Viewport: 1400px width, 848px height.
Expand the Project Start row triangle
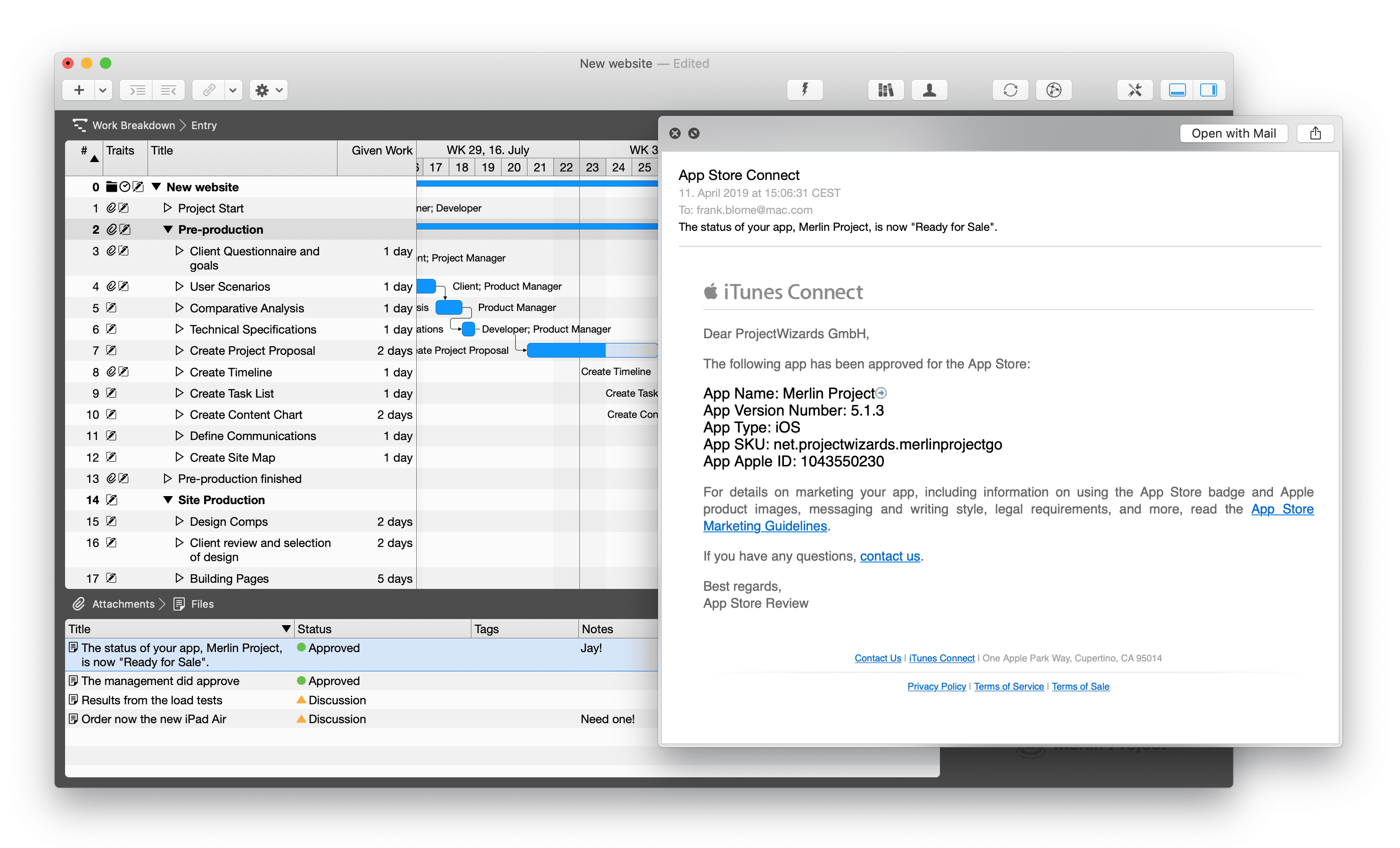point(168,208)
